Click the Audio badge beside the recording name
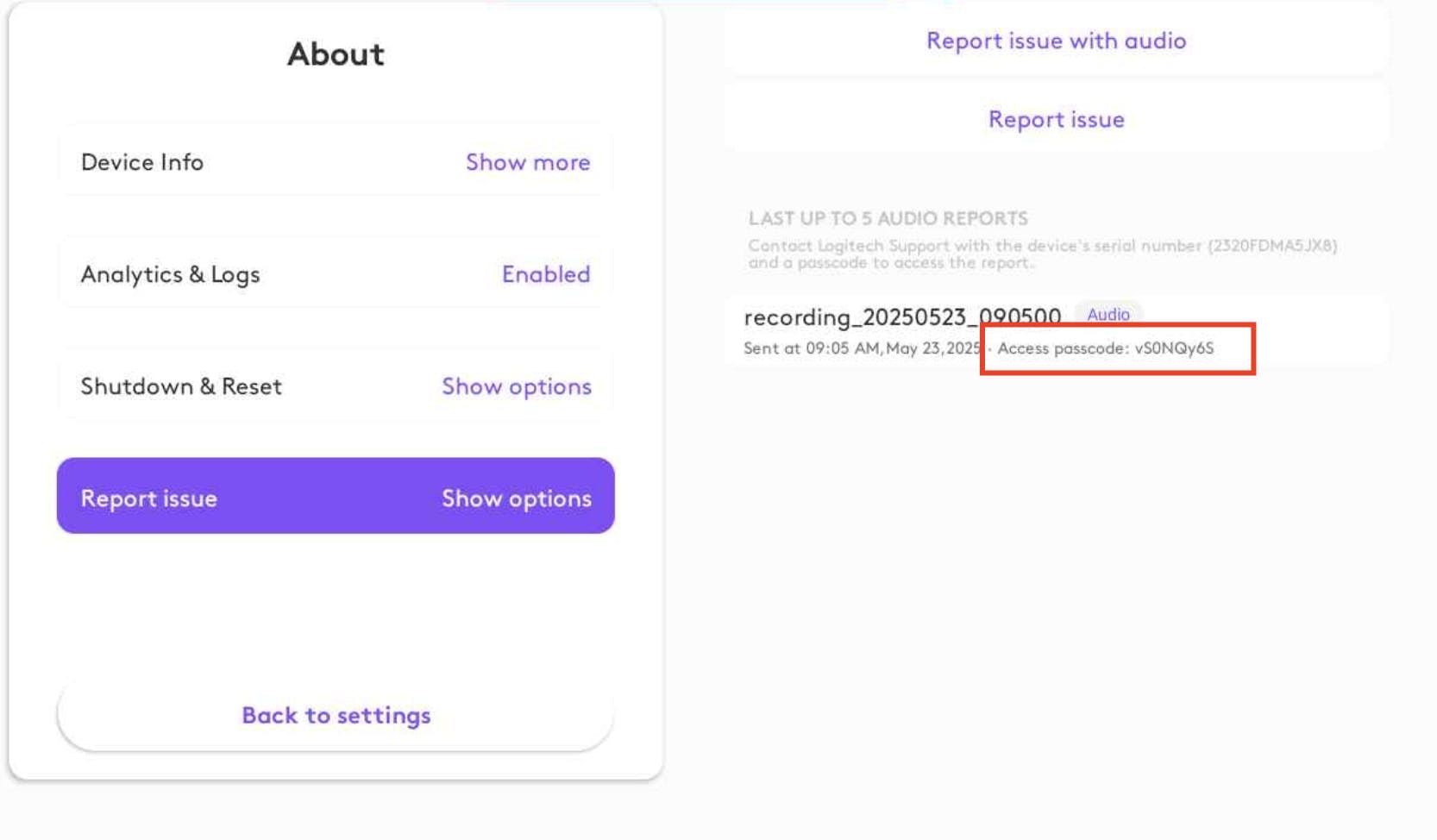1437x840 pixels. pyautogui.click(x=1108, y=315)
